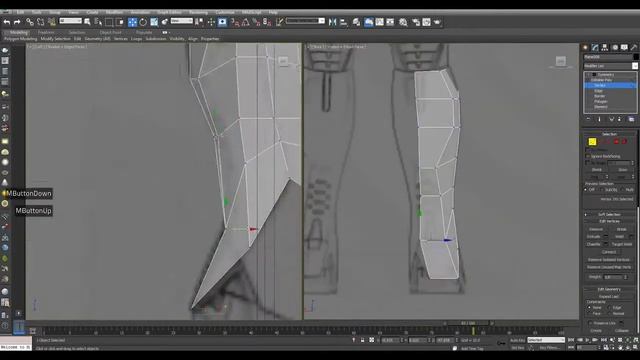Click the Vertex sub-object selection icon
640x360 pixels.
pos(592,142)
